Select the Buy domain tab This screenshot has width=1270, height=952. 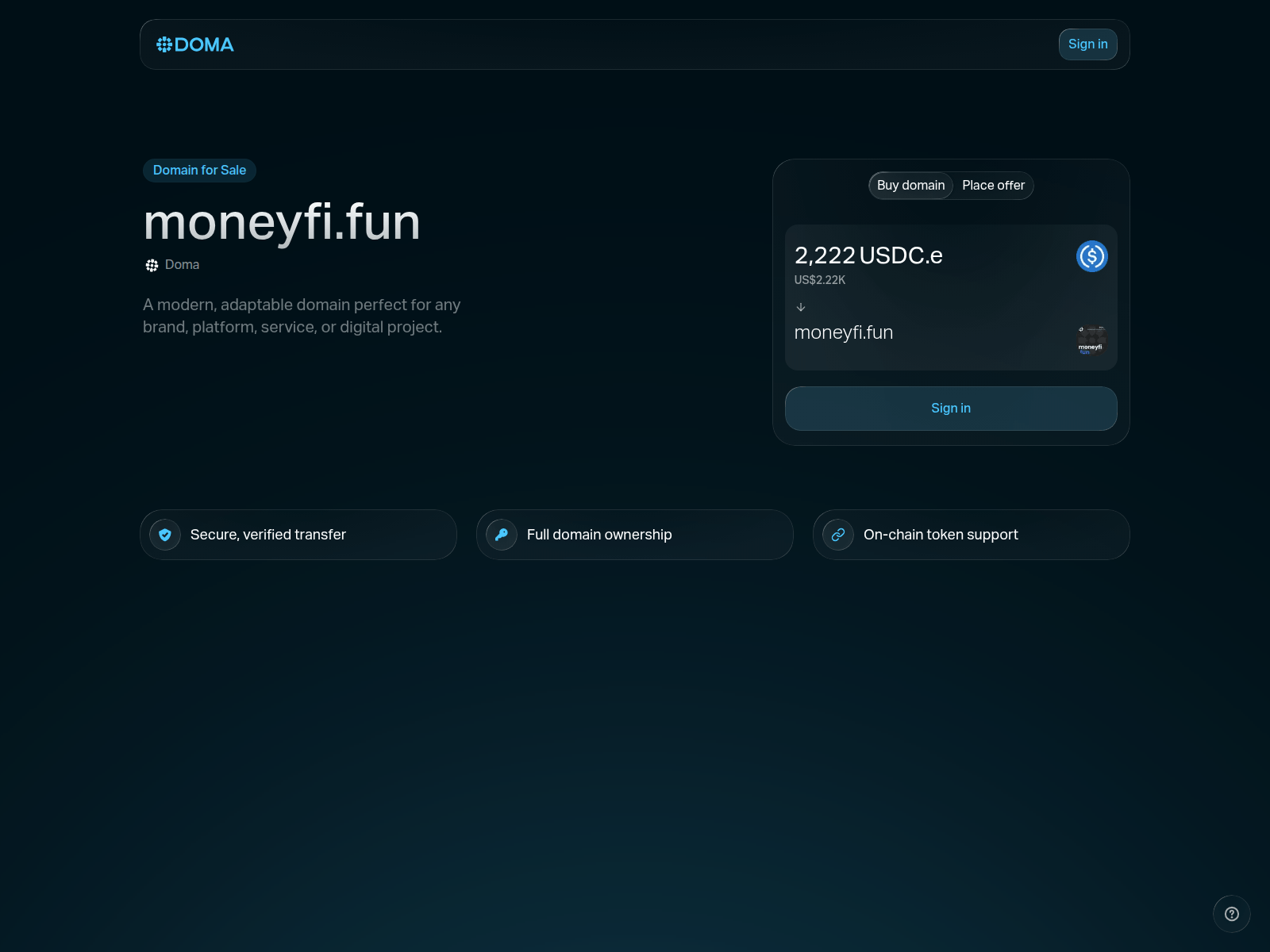pyautogui.click(x=910, y=186)
